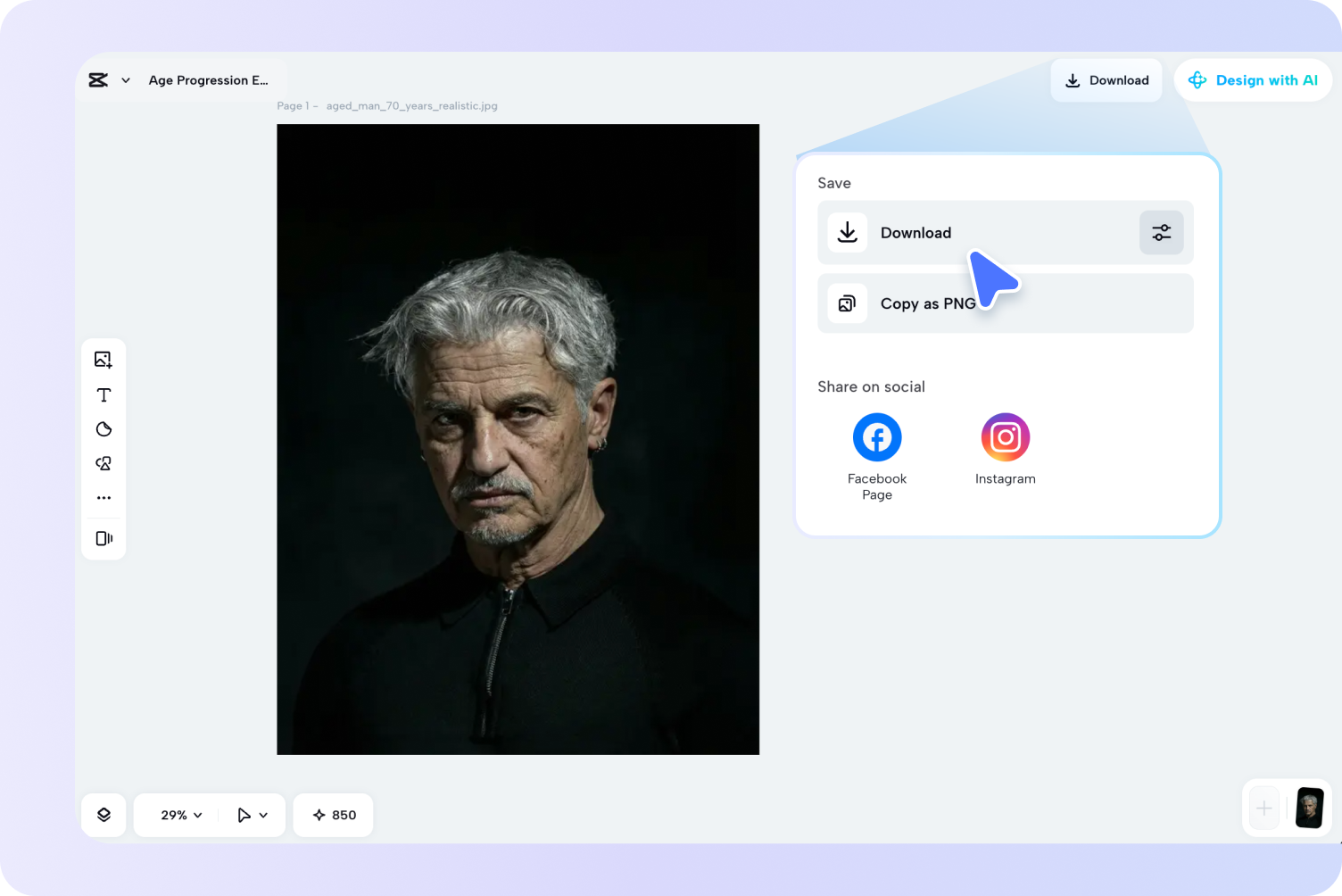Click the download icon in top bar button
Image resolution: width=1342 pixels, height=896 pixels.
[x=1073, y=80]
